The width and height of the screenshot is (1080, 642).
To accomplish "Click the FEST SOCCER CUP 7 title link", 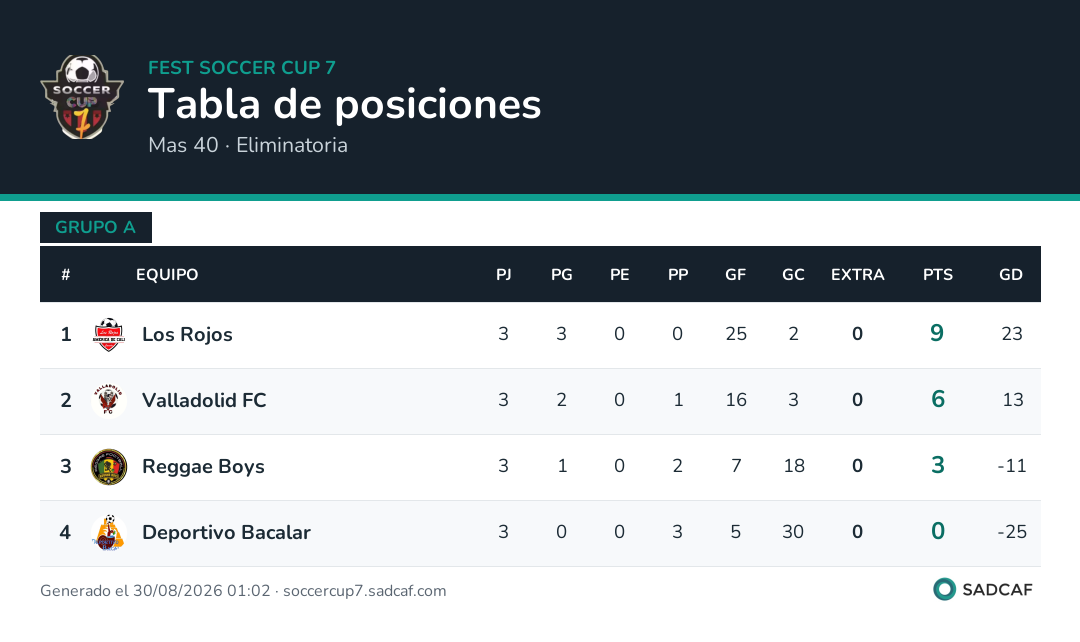I will [x=242, y=68].
